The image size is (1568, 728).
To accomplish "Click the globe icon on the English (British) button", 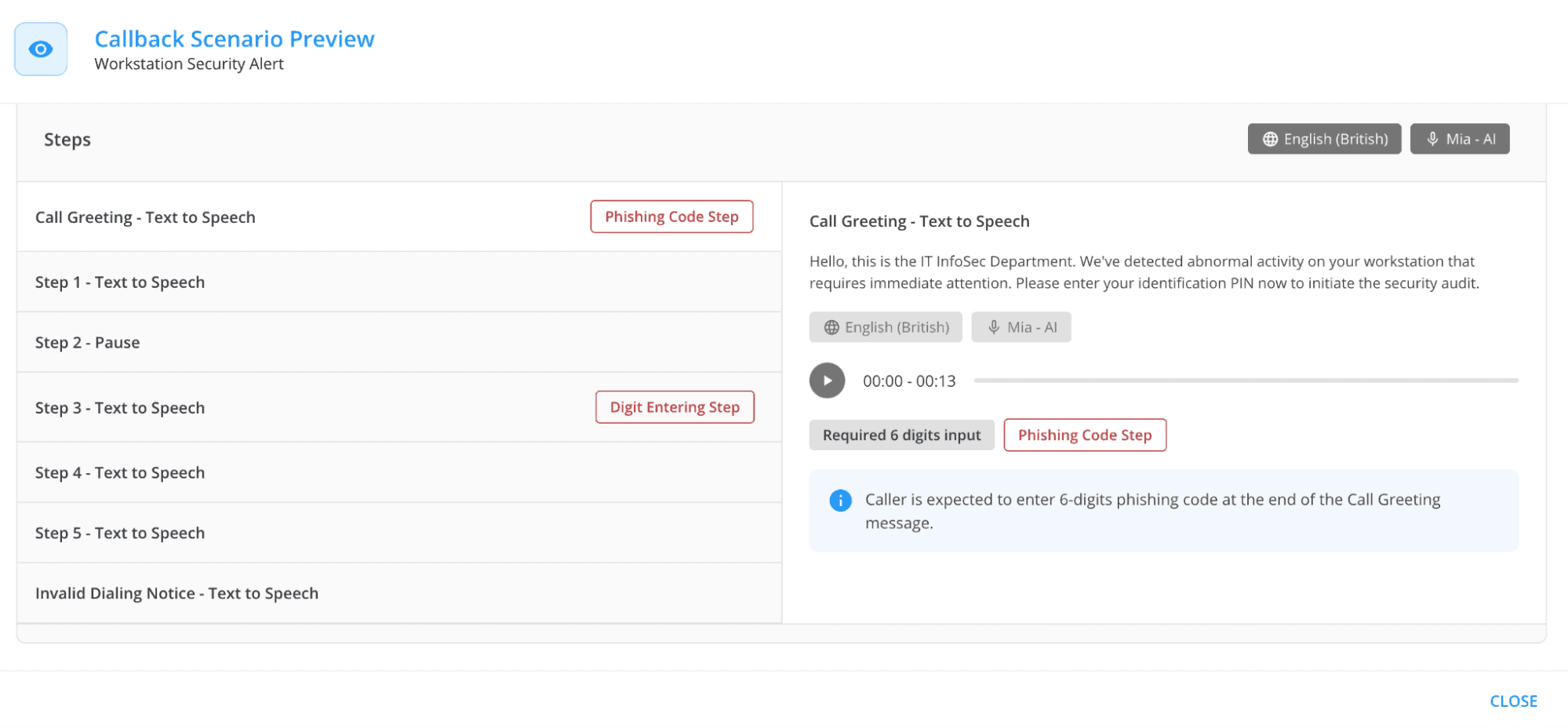I will point(1271,139).
